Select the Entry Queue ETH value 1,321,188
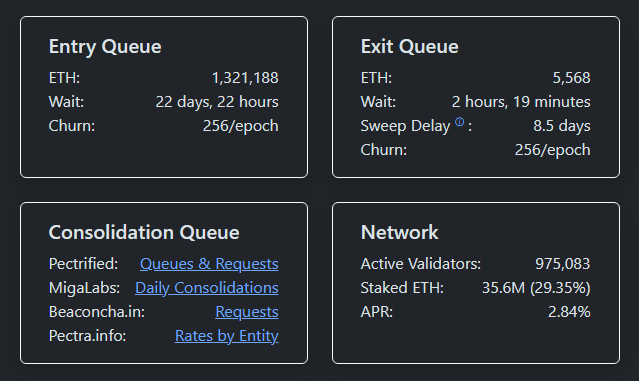Image resolution: width=639 pixels, height=381 pixels. click(245, 78)
